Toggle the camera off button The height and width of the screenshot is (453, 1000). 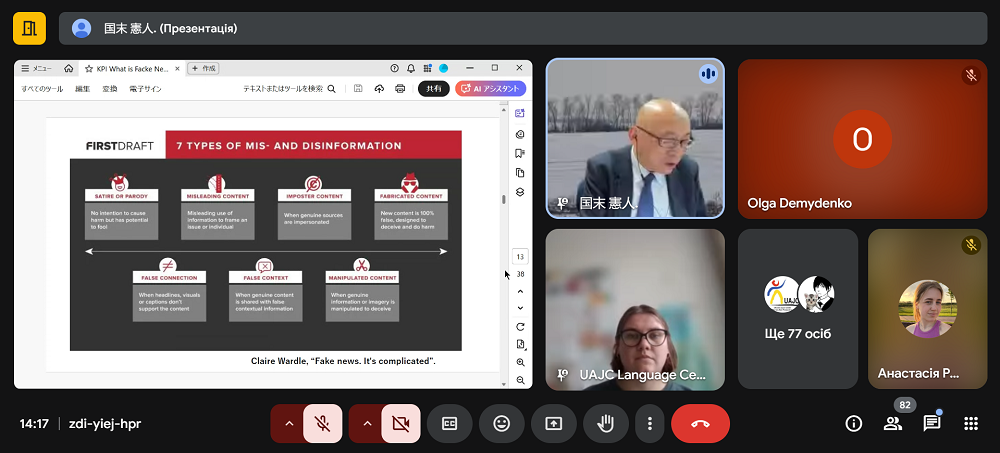(401, 423)
